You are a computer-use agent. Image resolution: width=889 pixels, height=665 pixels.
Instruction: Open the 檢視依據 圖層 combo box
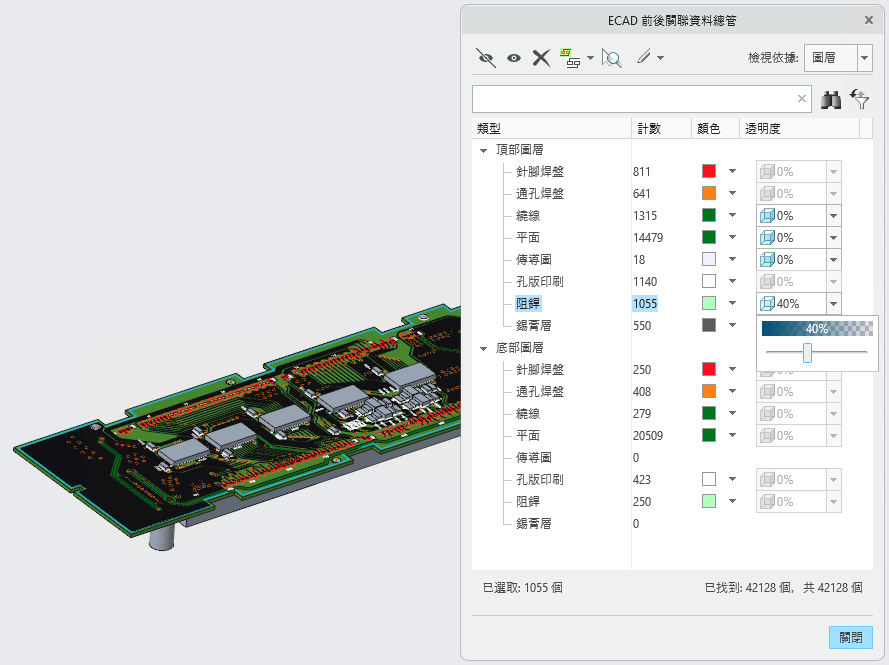838,58
